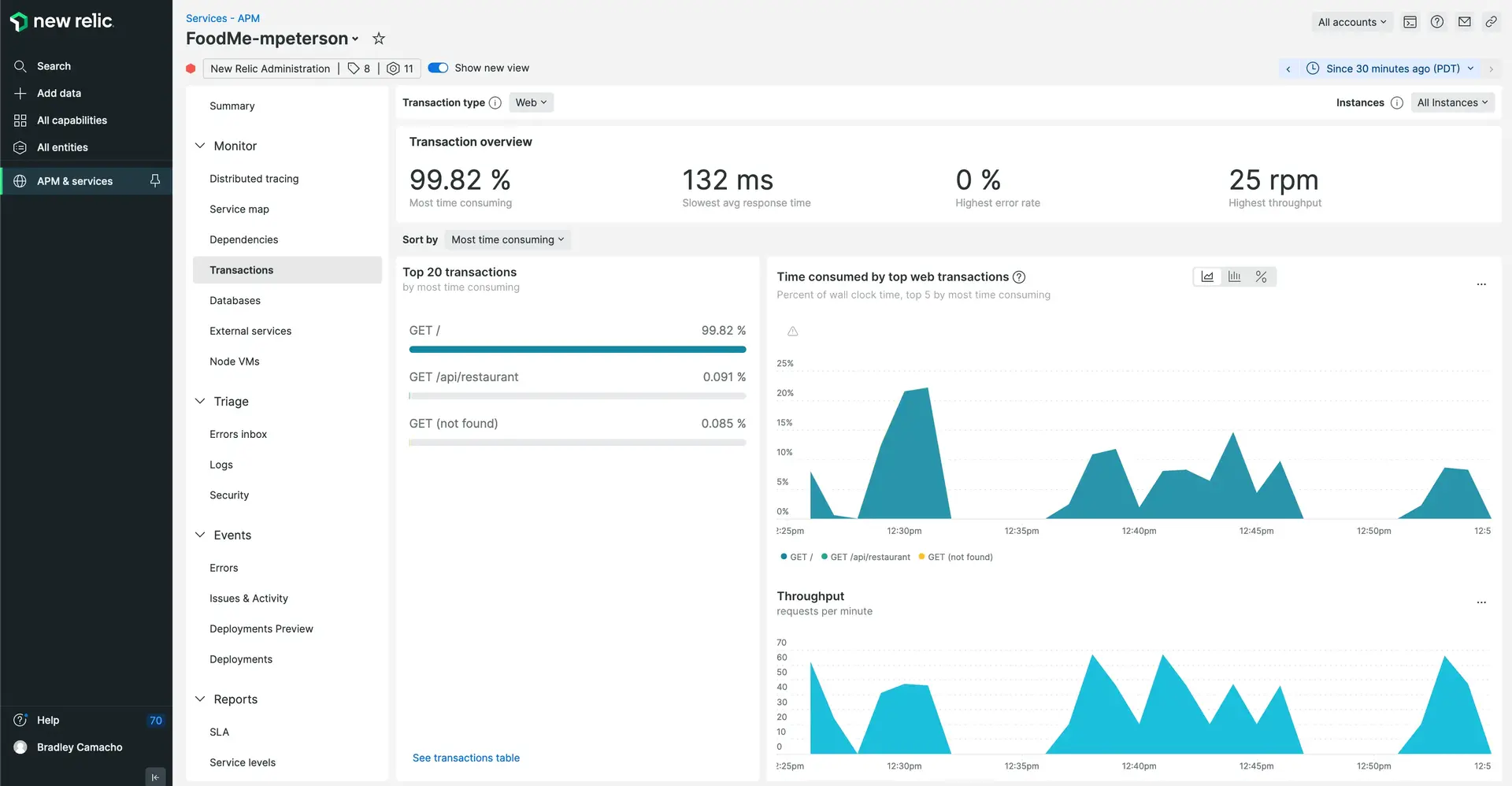1512x786 pixels.
Task: Open the feedback envelope icon
Action: [1464, 22]
